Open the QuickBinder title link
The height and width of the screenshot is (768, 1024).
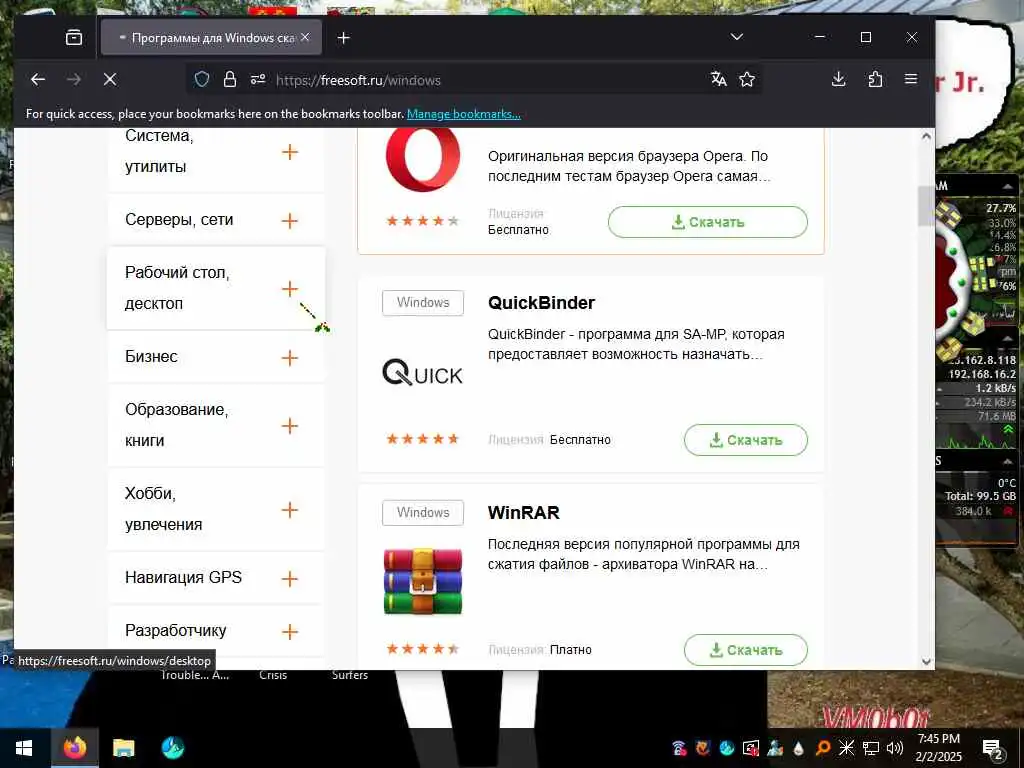541,303
